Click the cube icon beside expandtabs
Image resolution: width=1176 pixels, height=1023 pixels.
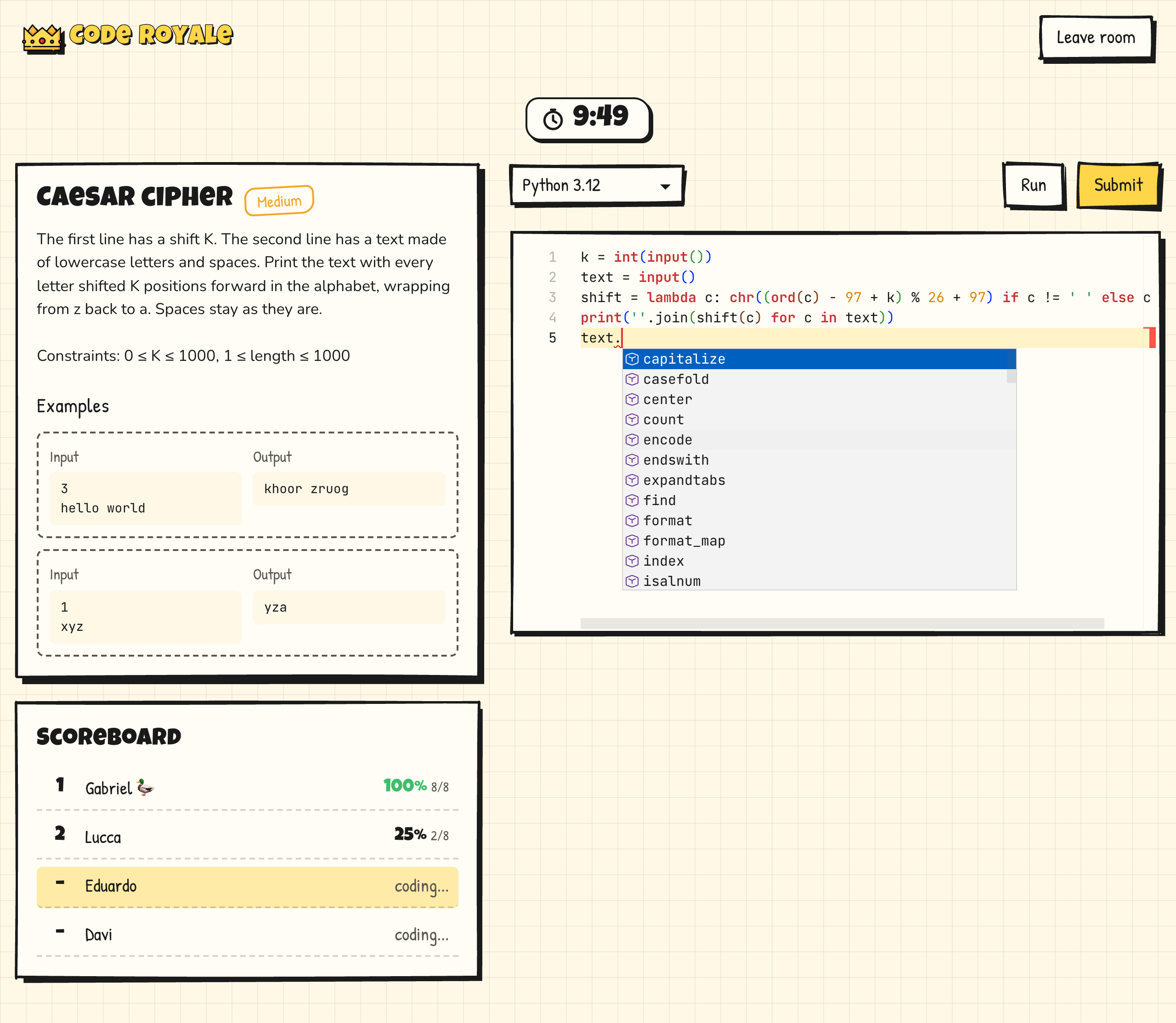[x=632, y=480]
